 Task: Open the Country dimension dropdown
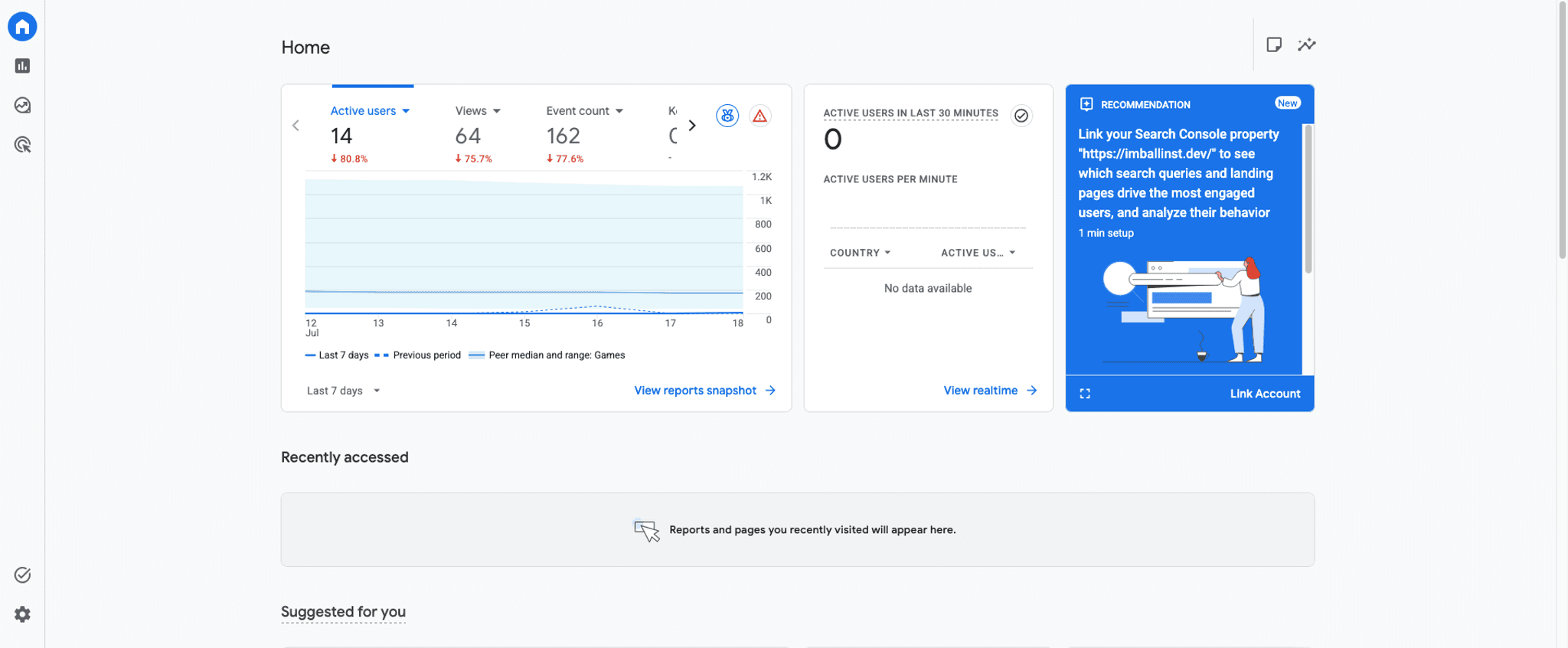[861, 253]
